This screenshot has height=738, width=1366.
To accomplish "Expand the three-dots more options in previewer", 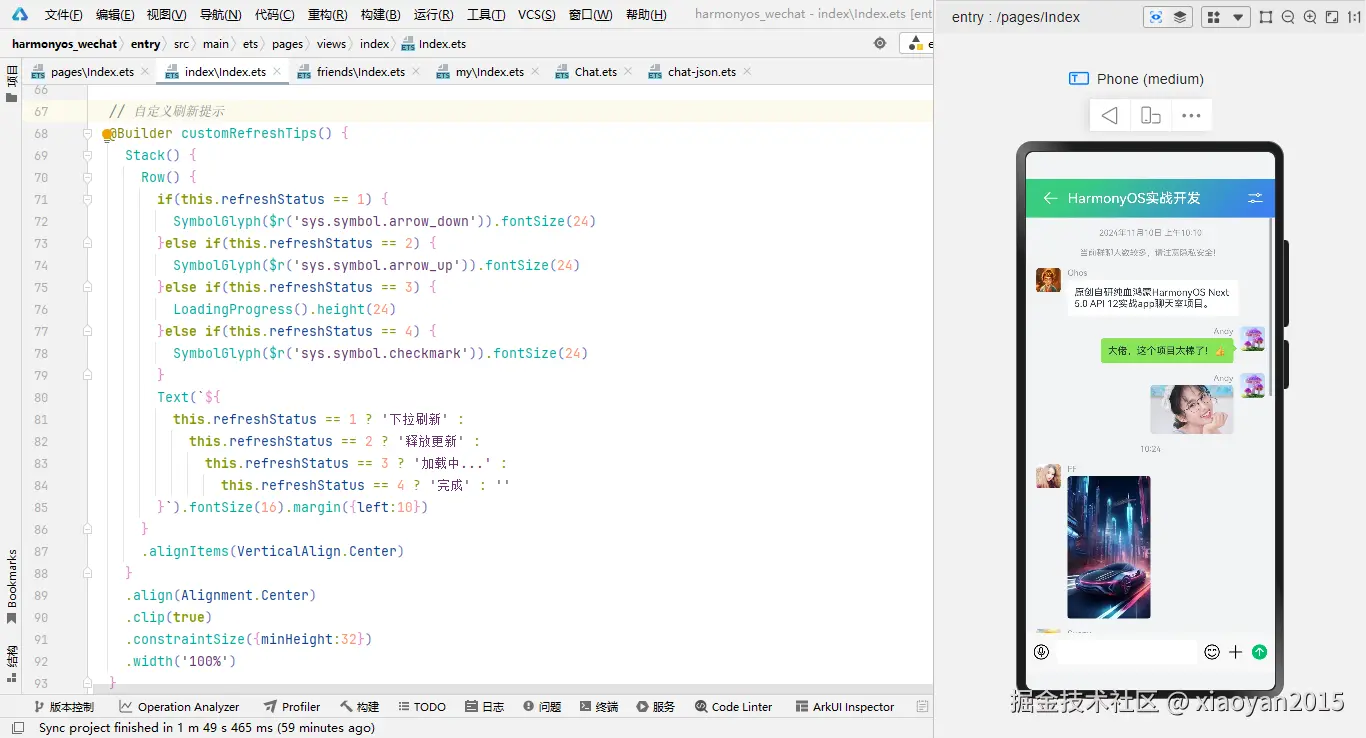I will pyautogui.click(x=1190, y=116).
